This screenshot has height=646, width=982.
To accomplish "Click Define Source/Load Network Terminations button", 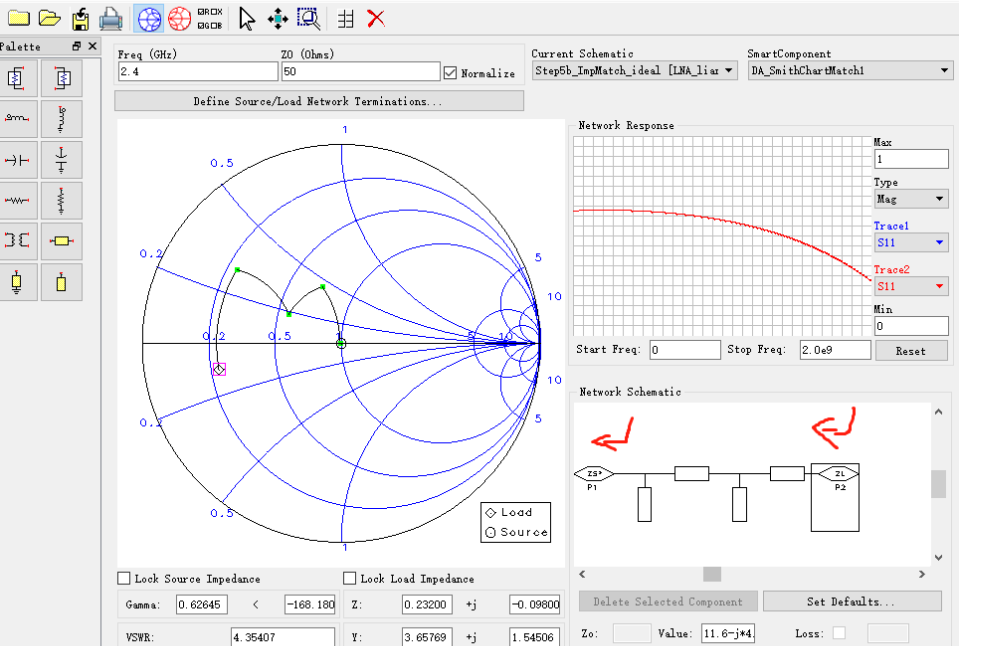I will (319, 101).
